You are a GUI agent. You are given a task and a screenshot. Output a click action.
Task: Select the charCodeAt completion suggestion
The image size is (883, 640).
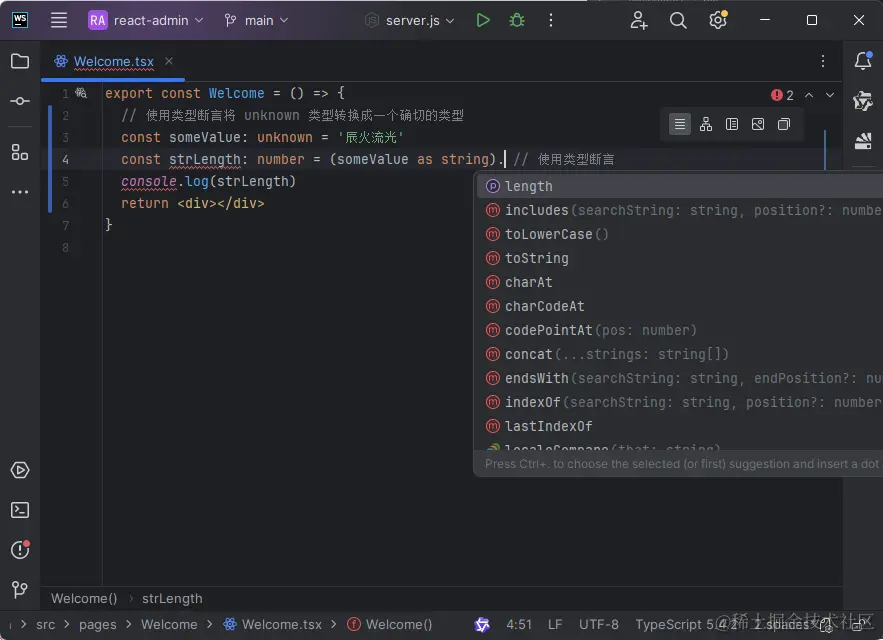pyautogui.click(x=680, y=306)
